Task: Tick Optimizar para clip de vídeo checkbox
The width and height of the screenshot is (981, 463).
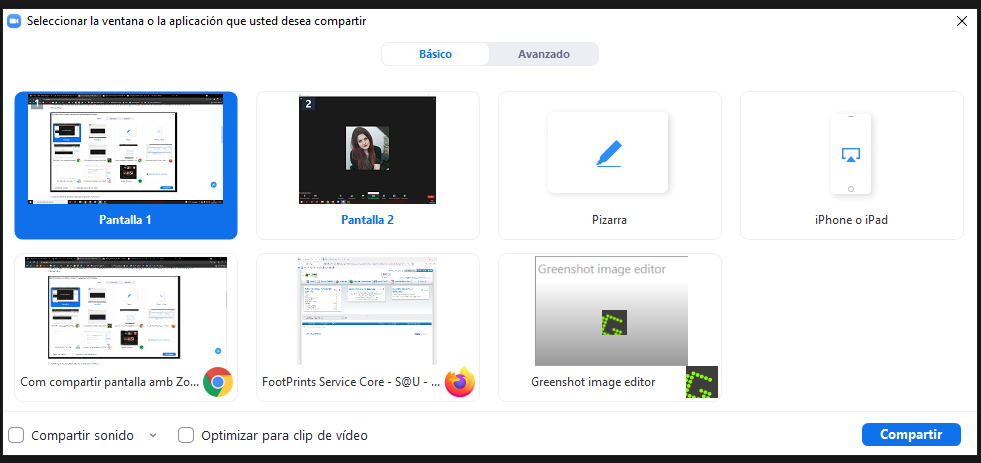Action: pos(186,435)
